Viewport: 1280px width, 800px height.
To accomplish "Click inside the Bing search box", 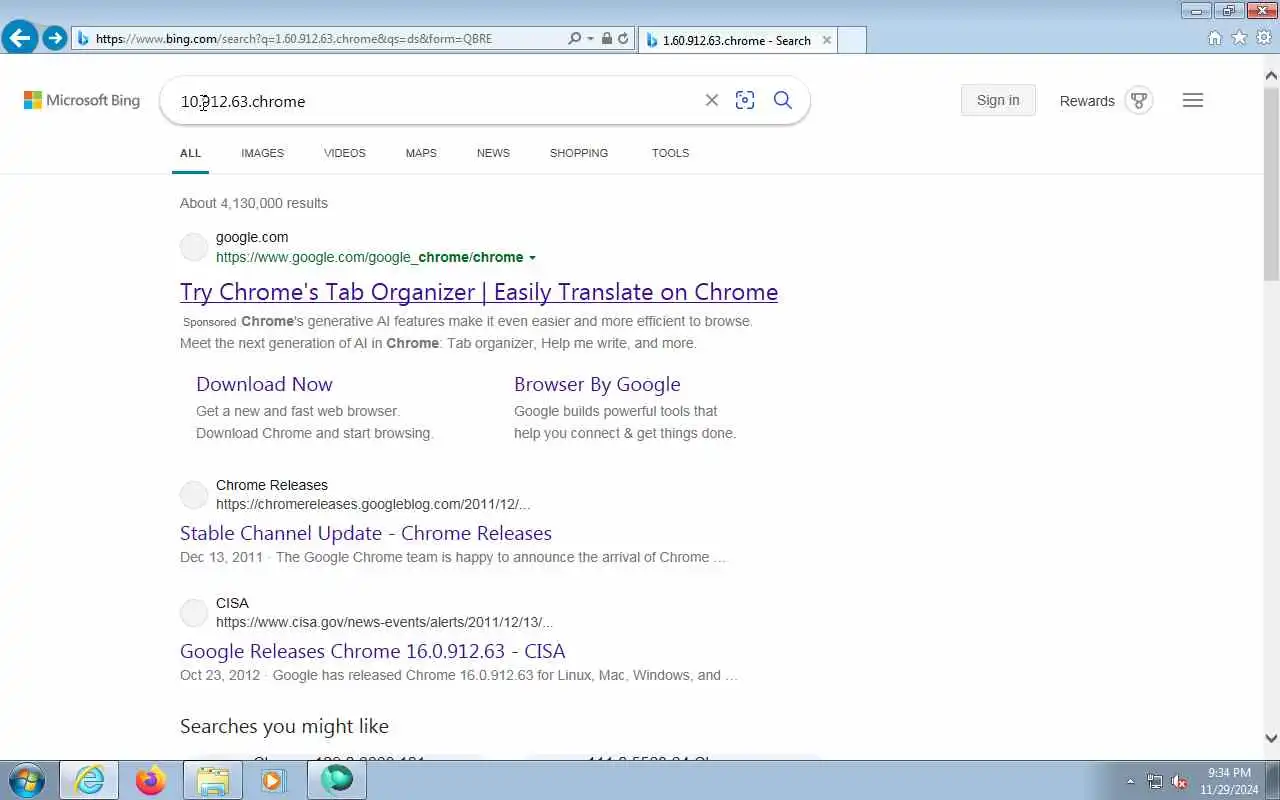I will coord(430,101).
